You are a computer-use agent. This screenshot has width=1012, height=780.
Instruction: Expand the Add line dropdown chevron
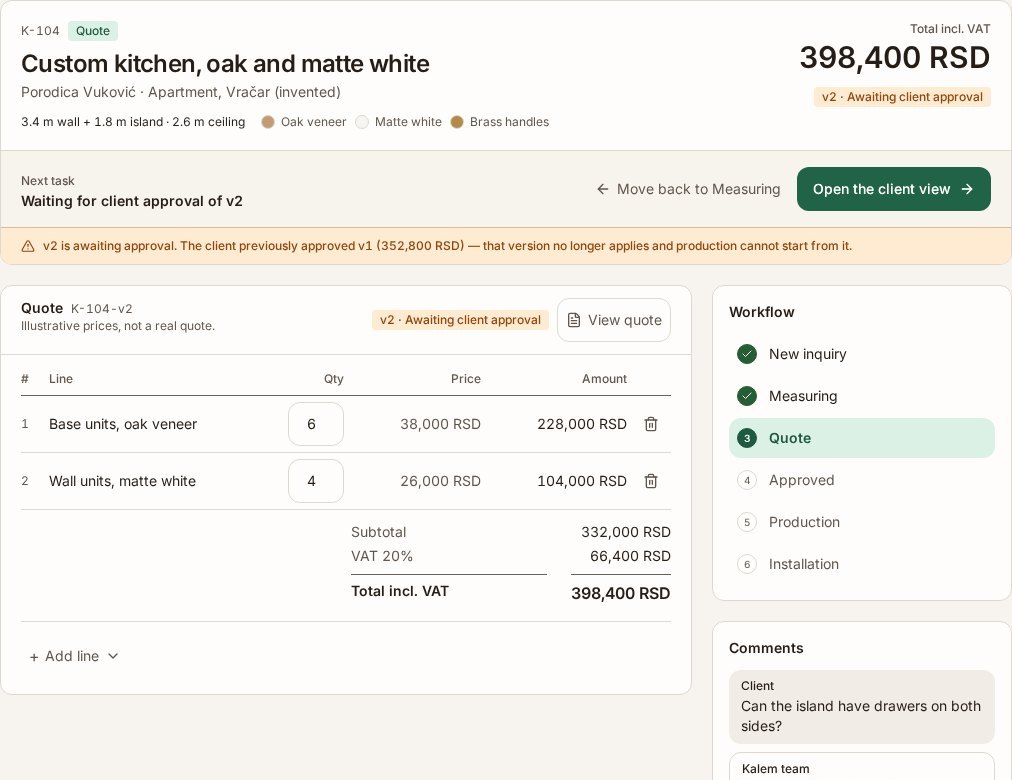point(113,656)
